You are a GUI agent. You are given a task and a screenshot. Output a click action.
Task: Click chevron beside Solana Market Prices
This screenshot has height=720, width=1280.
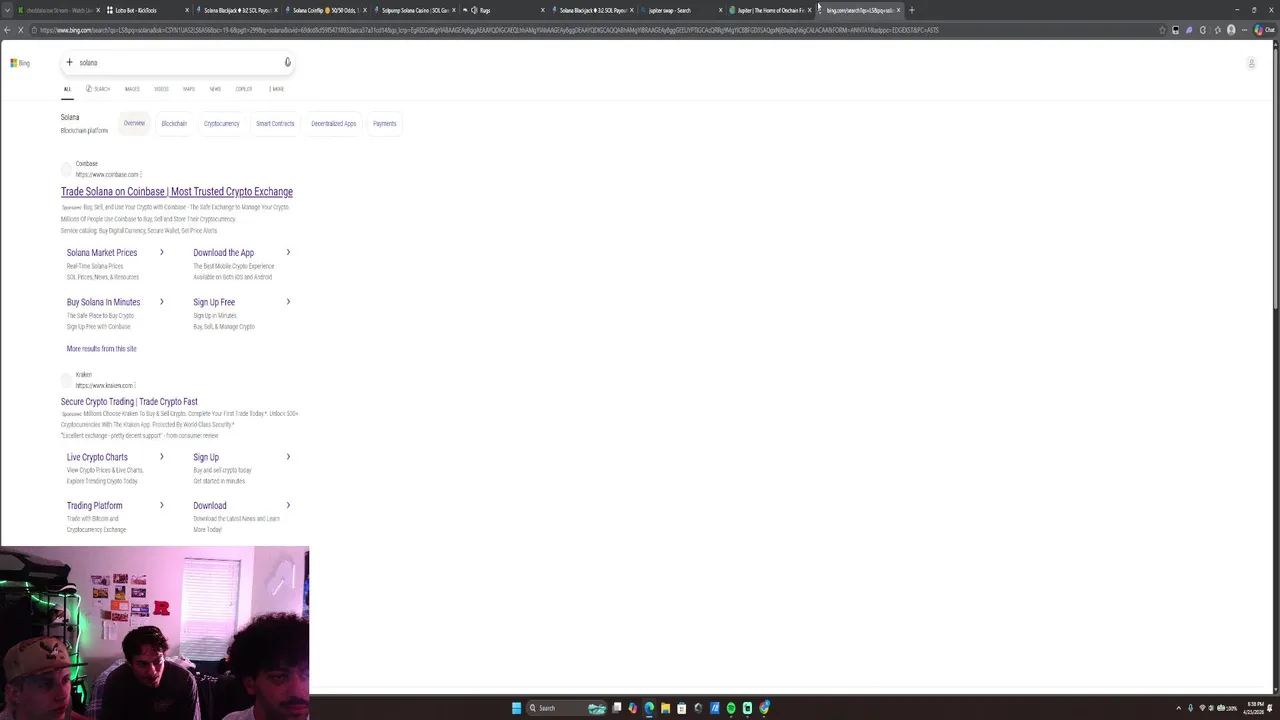tap(161, 253)
